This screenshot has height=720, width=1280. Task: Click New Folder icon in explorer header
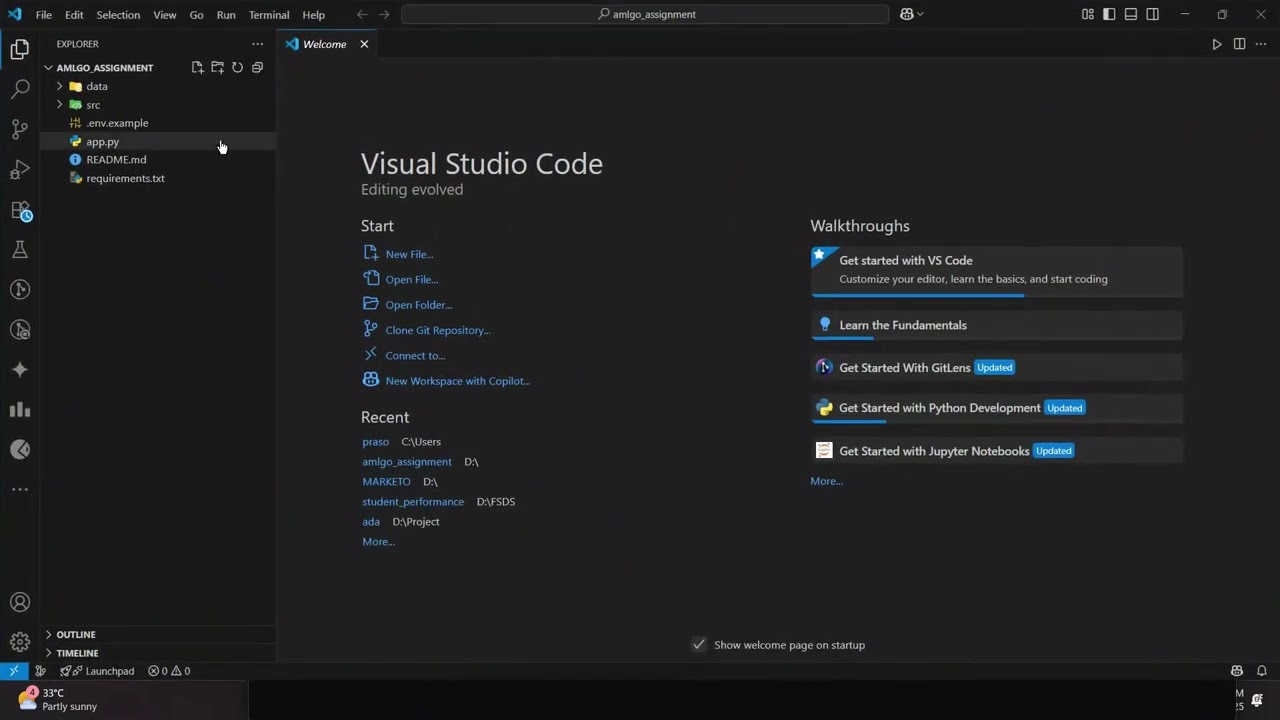coord(217,67)
